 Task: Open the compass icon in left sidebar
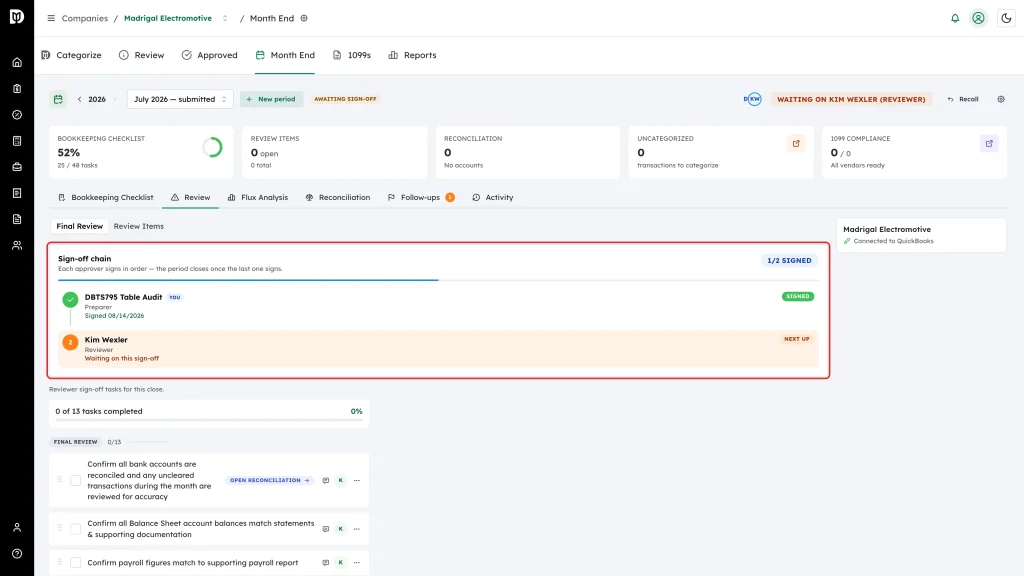pos(17,115)
